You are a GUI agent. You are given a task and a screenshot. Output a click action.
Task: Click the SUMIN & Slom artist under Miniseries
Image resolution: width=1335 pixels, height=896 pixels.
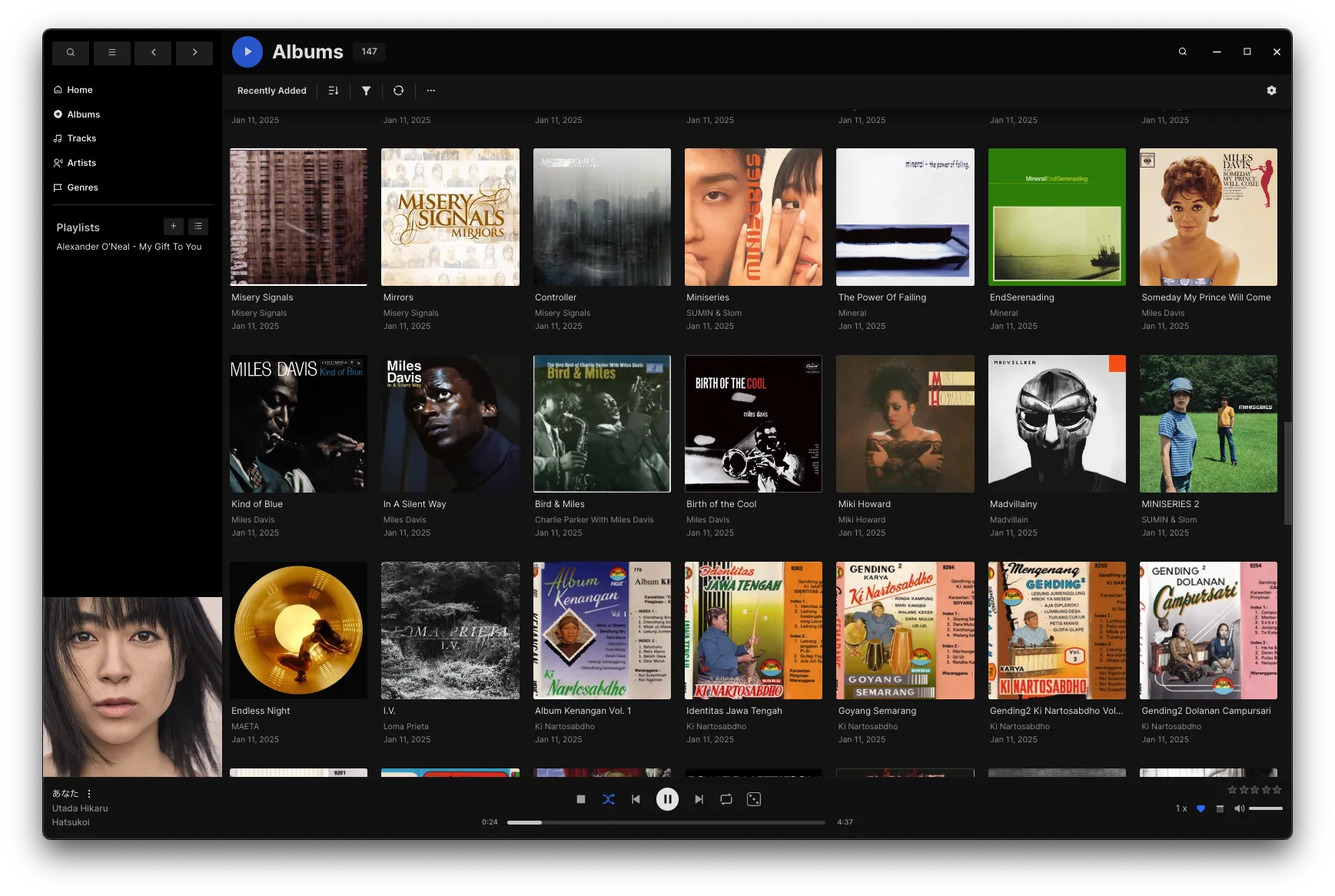coord(714,314)
